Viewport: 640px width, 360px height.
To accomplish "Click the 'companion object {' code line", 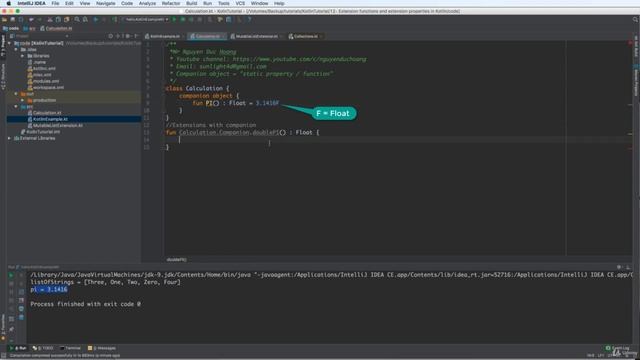I will (209, 96).
